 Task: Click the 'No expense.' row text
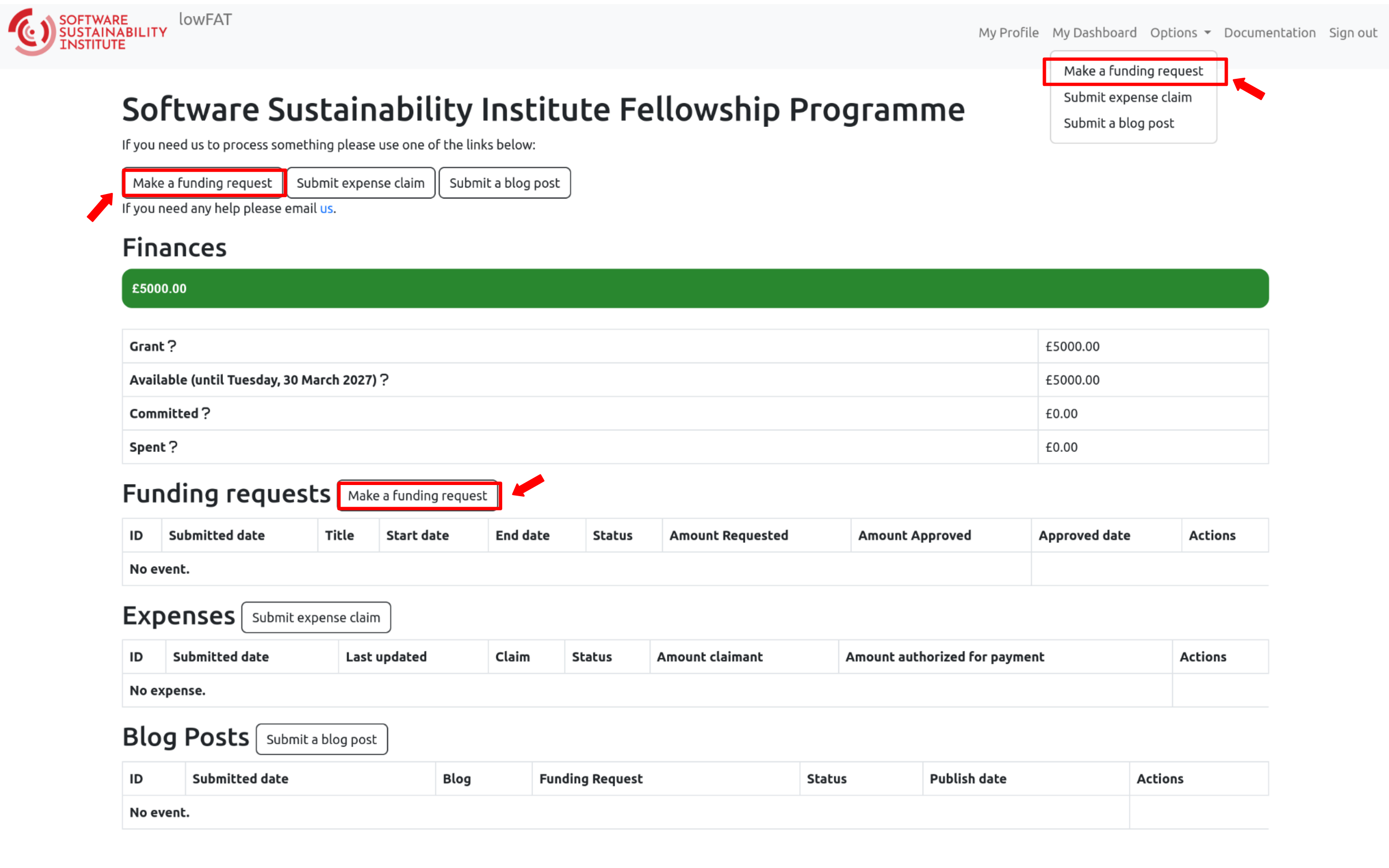[x=167, y=690]
